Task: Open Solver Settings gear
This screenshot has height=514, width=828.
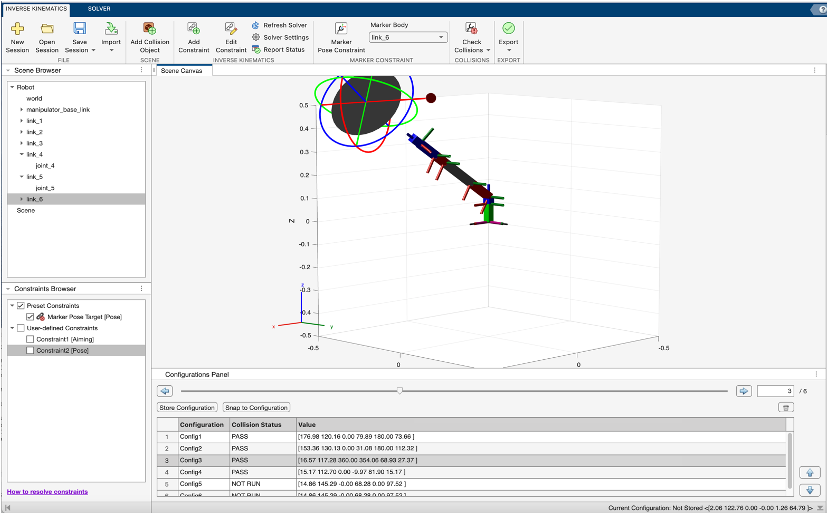Action: [257, 37]
